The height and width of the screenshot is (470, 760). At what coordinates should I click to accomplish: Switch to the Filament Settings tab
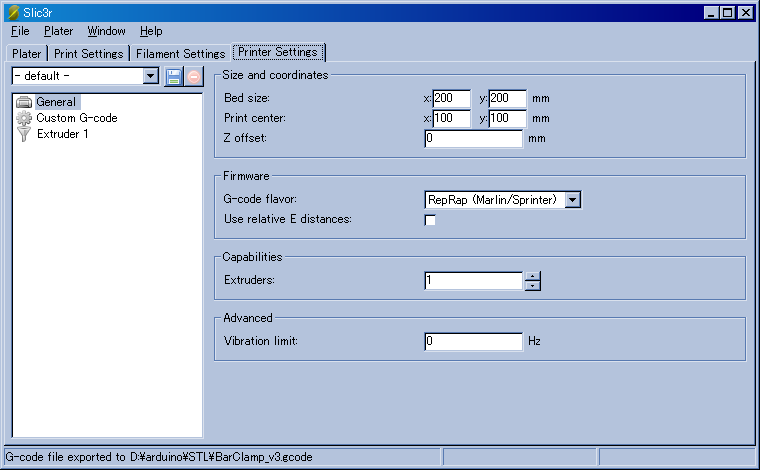pos(180,53)
